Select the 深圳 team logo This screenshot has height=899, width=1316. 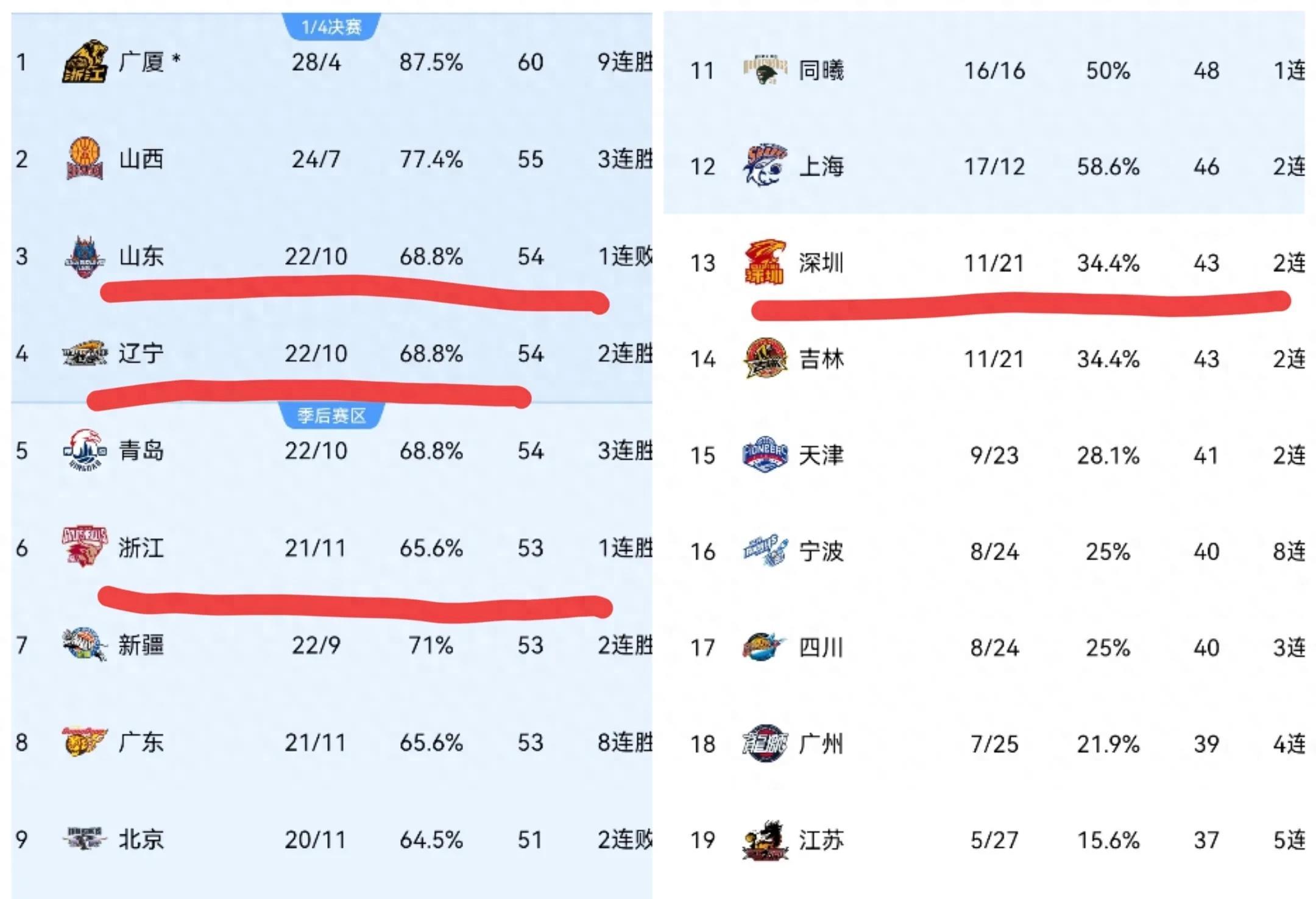pos(765,263)
